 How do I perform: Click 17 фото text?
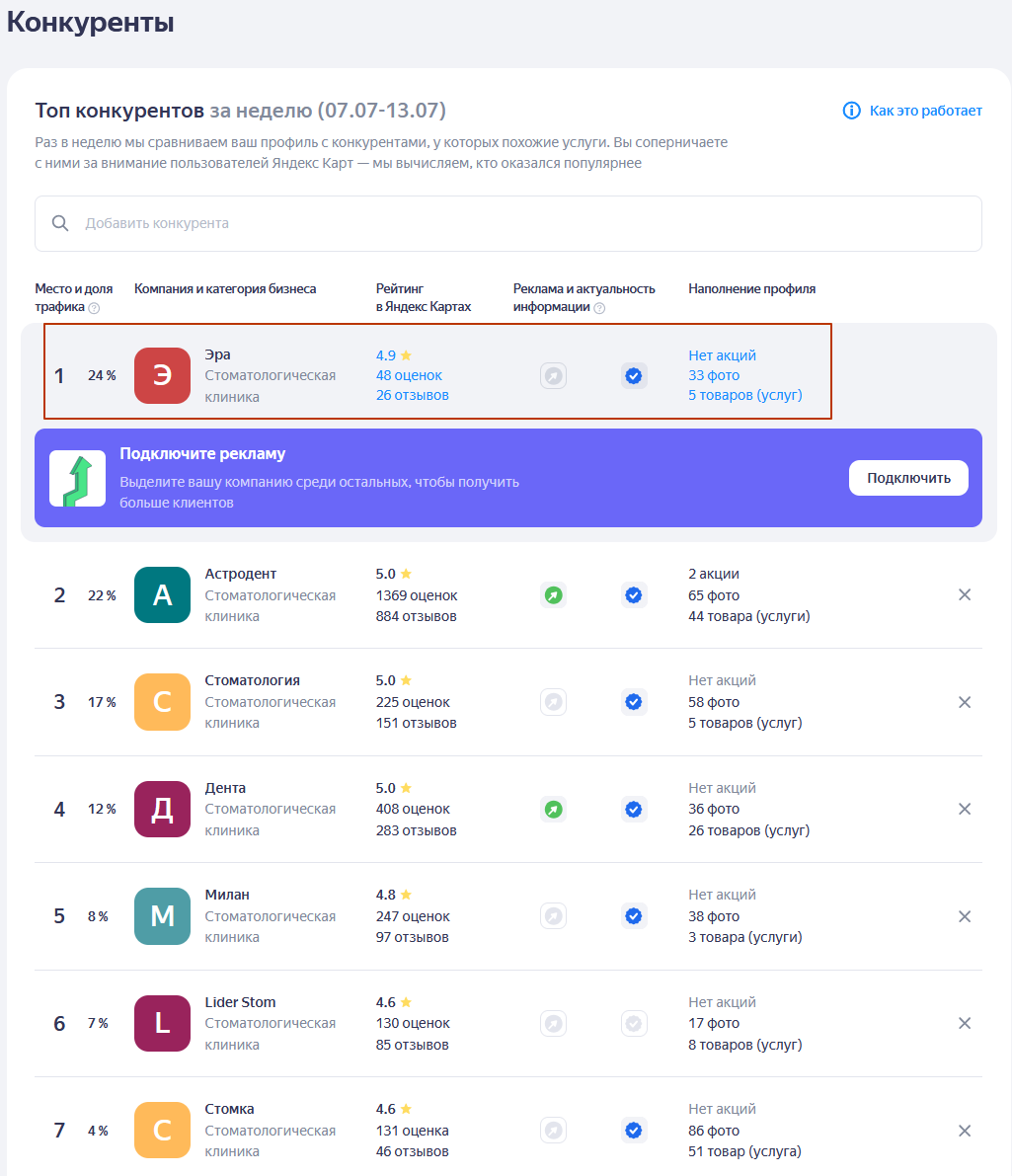[x=714, y=1023]
